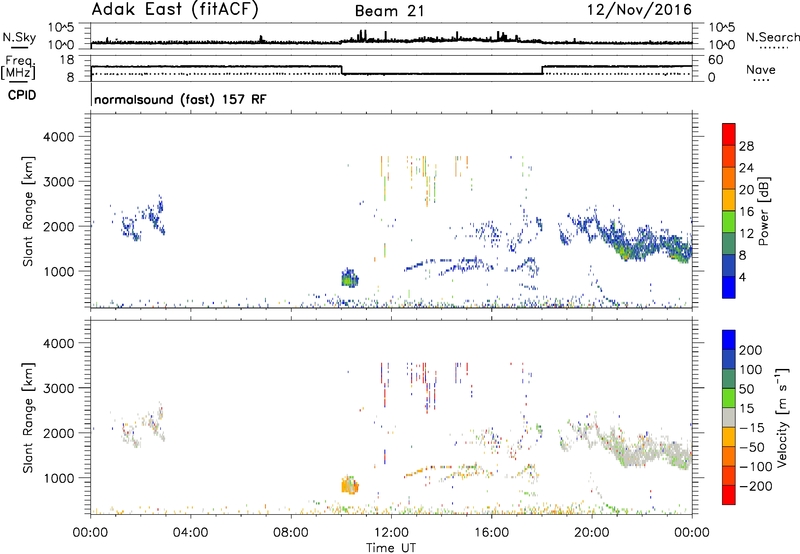Click the "4000" tick of the power panel
This screenshot has width=800, height=554.
coord(59,137)
